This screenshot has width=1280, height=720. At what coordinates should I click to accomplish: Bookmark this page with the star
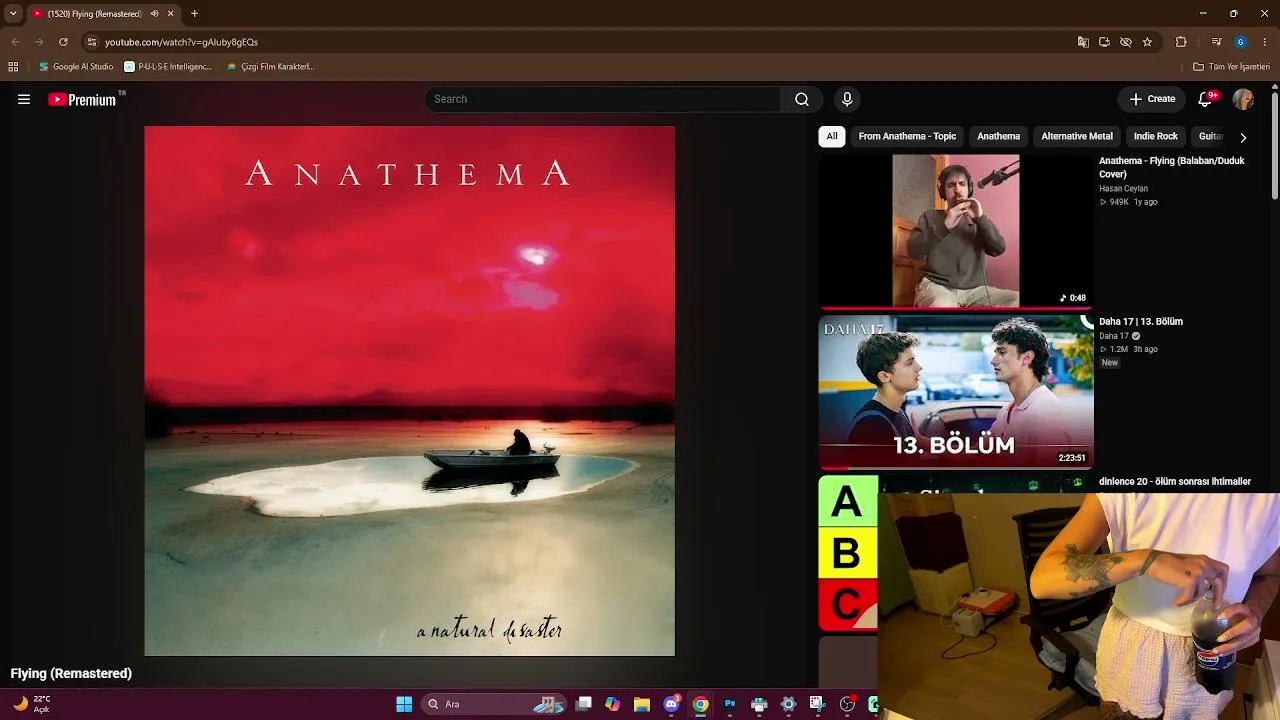(x=1147, y=42)
